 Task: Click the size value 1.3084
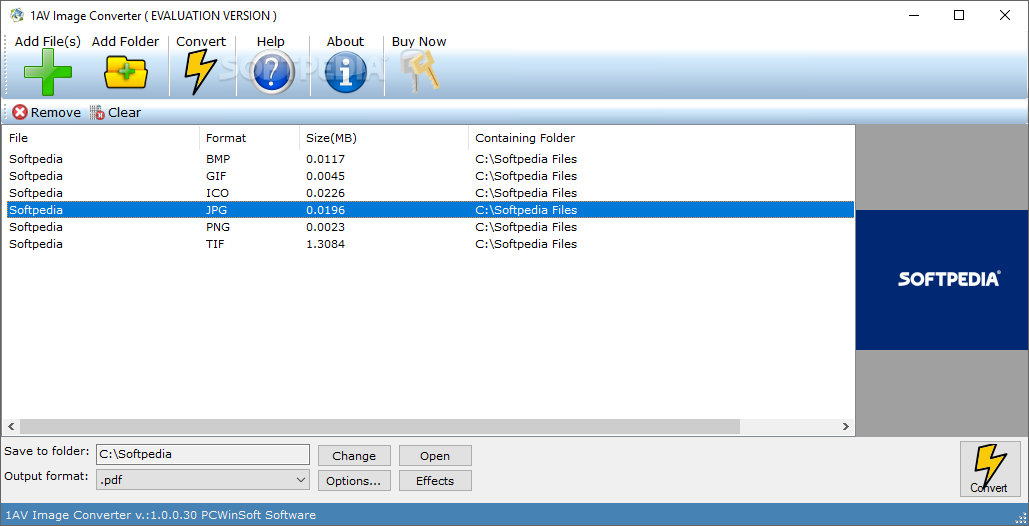point(326,244)
